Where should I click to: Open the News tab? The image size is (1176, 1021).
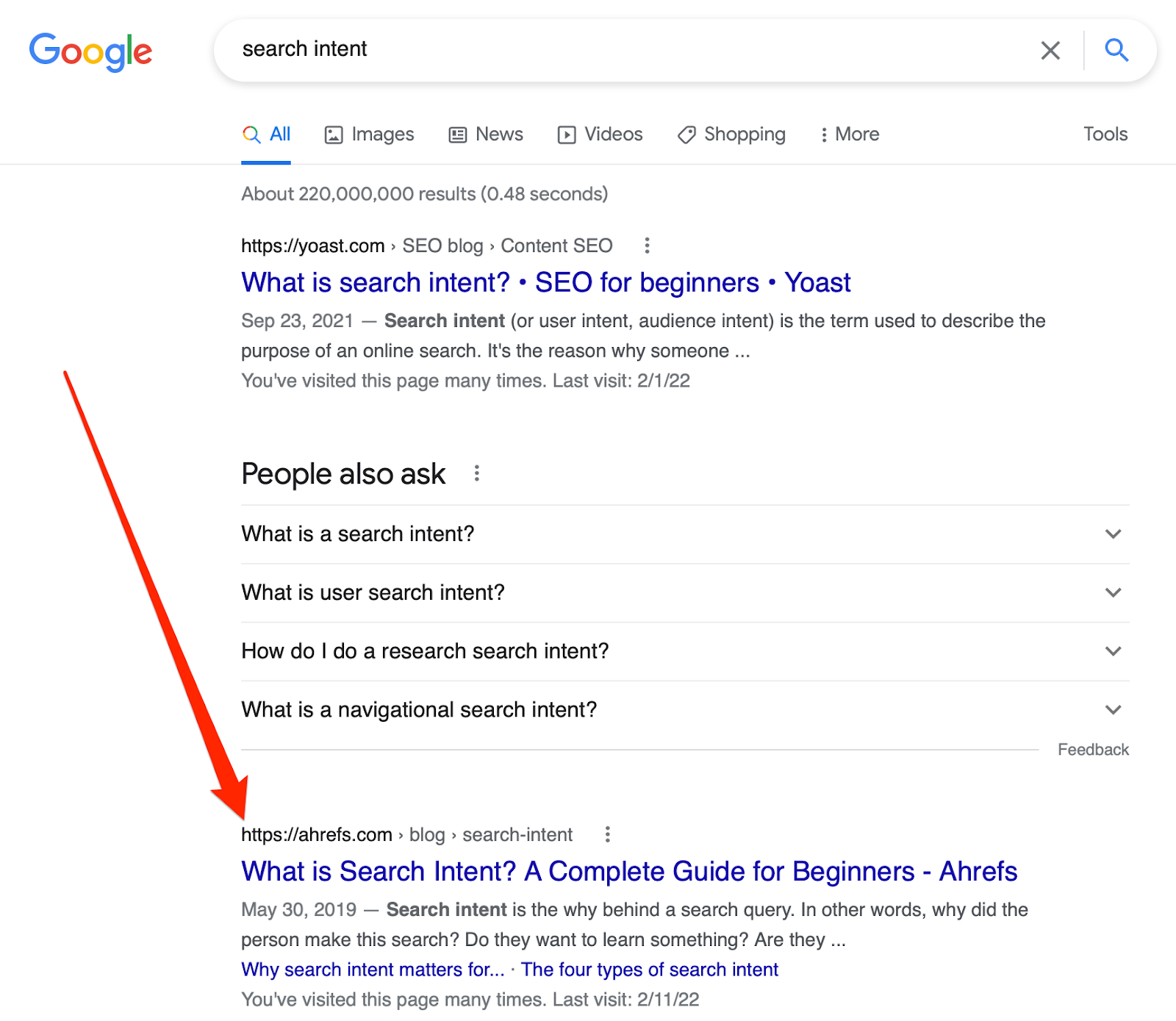coord(486,135)
